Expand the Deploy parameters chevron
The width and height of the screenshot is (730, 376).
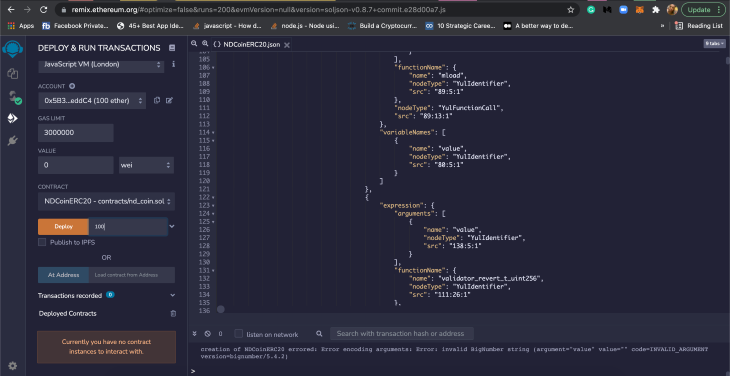172,227
